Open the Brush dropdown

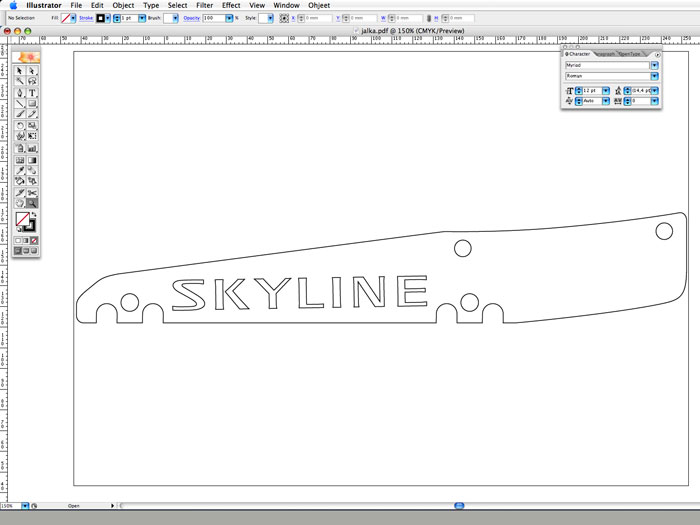(x=175, y=18)
